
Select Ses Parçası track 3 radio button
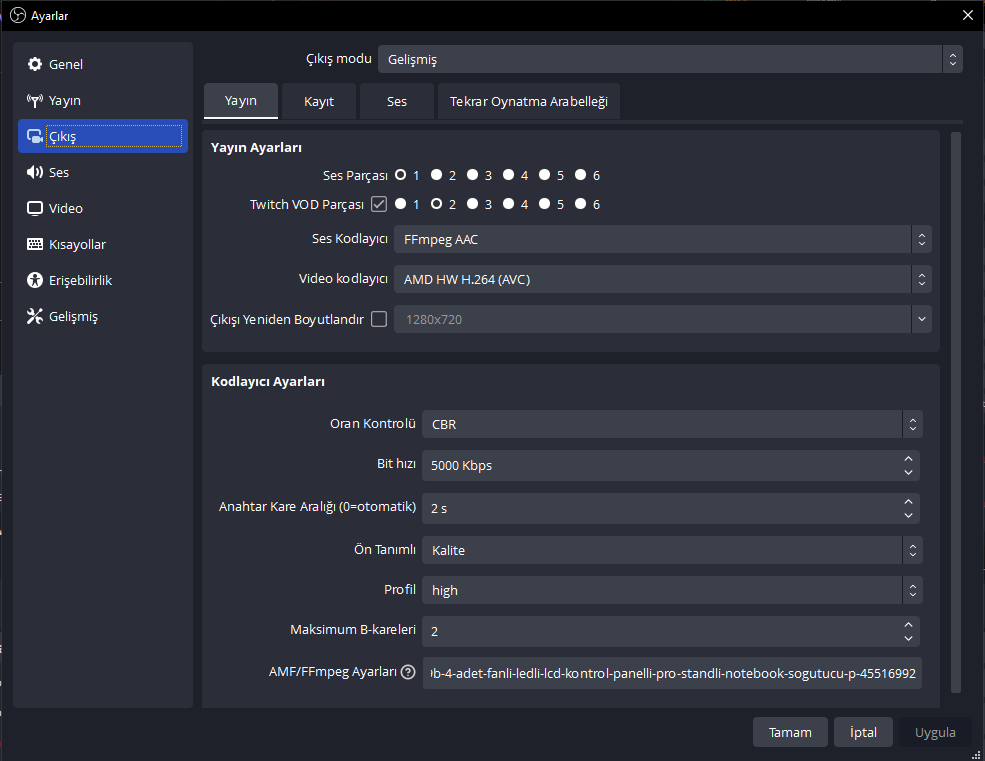[x=472, y=176]
